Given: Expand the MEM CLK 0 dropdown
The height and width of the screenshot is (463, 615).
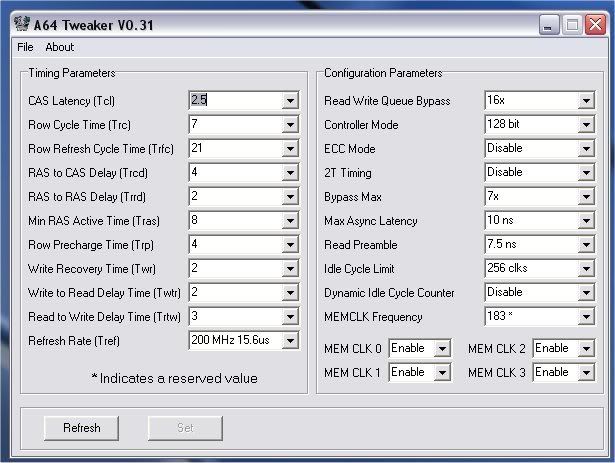Looking at the screenshot, I should point(442,348).
